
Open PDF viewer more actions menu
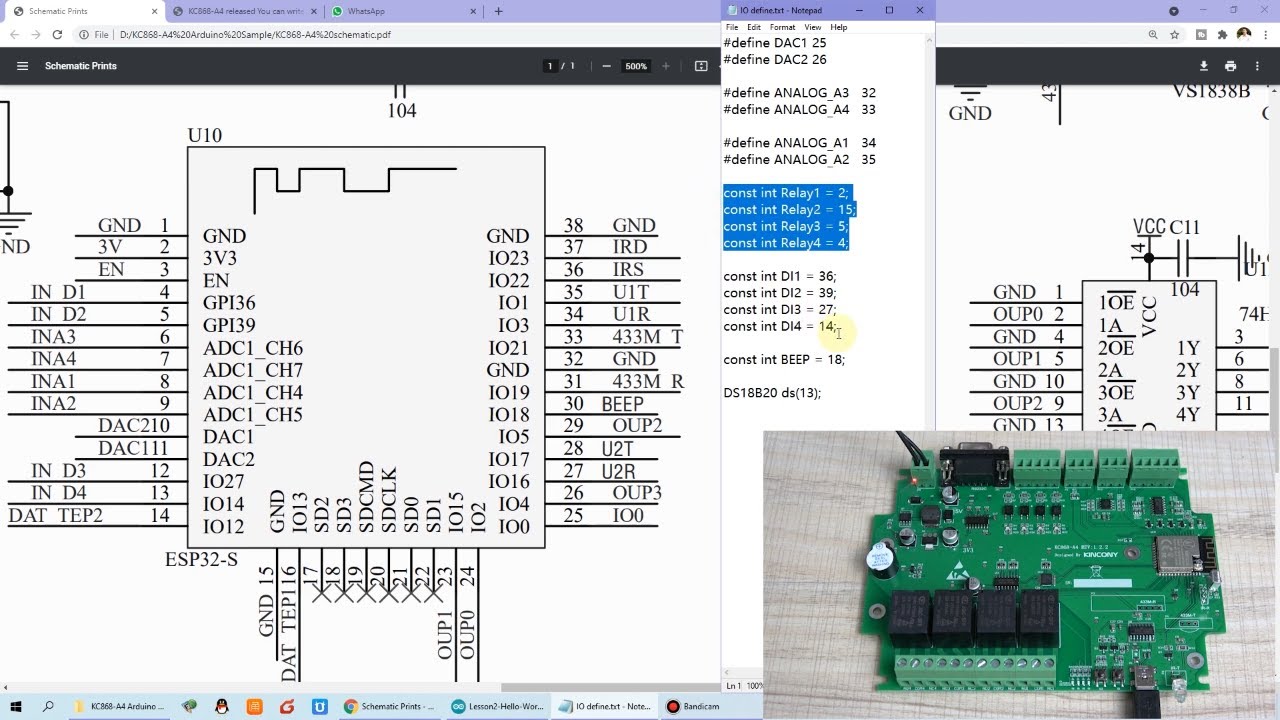pyautogui.click(x=1258, y=66)
